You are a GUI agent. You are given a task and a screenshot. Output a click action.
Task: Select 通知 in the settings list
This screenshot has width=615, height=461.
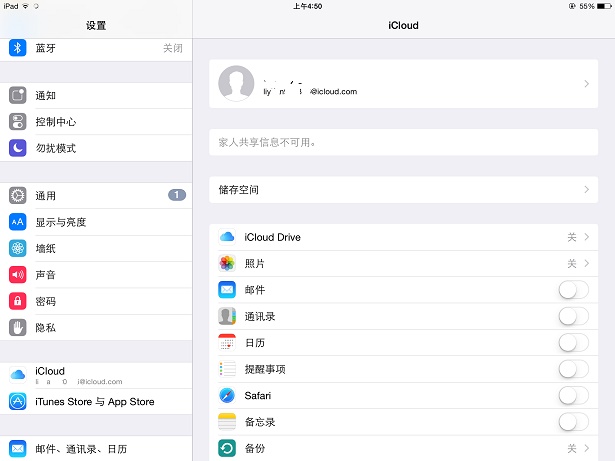tap(96, 95)
